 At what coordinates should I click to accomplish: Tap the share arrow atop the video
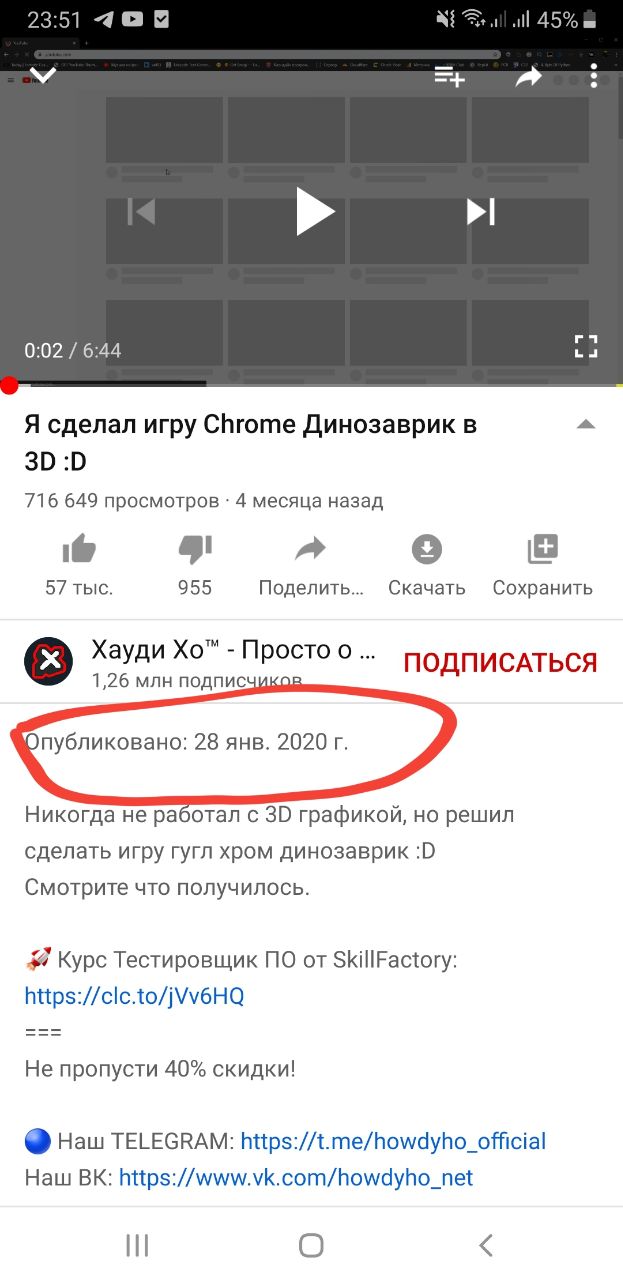point(528,76)
